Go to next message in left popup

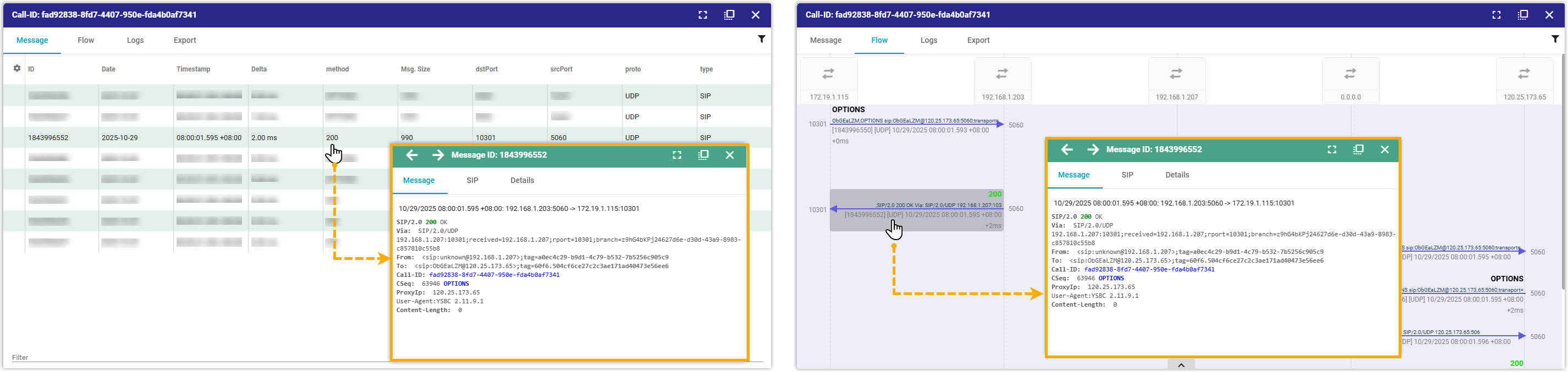pyautogui.click(x=438, y=155)
